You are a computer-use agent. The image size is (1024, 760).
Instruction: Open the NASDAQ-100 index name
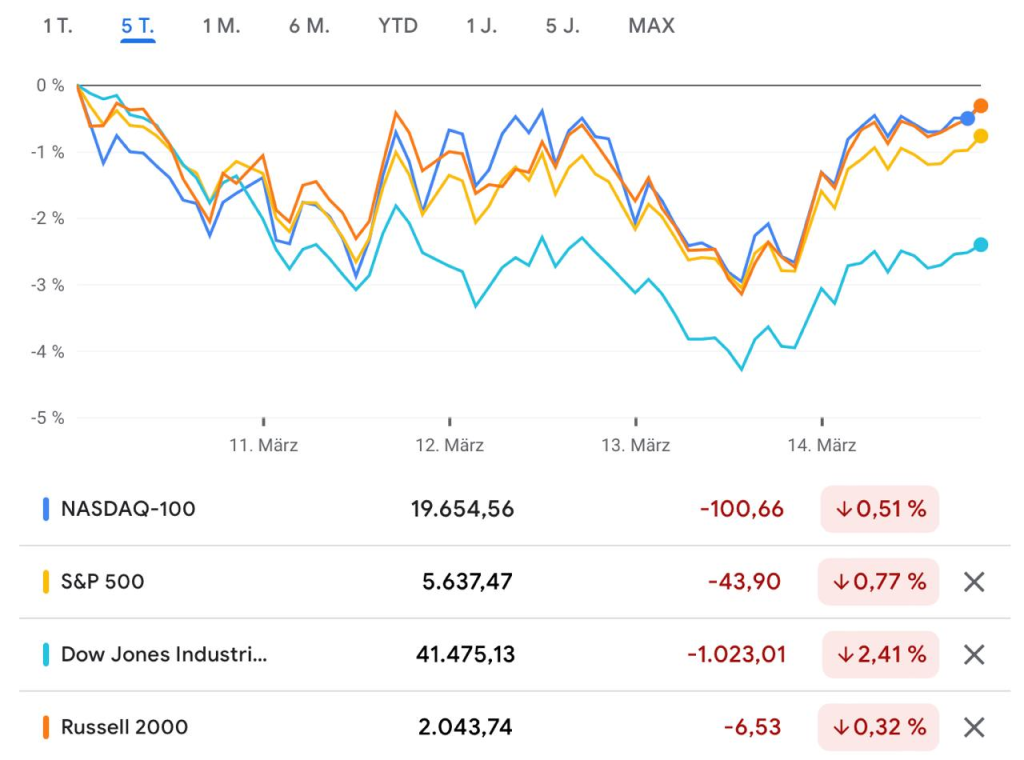tap(128, 509)
